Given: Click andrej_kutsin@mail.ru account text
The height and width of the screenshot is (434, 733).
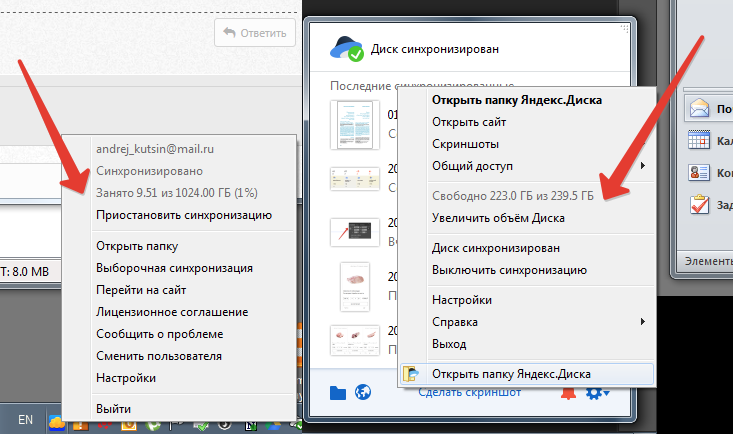Looking at the screenshot, I should coord(155,149).
